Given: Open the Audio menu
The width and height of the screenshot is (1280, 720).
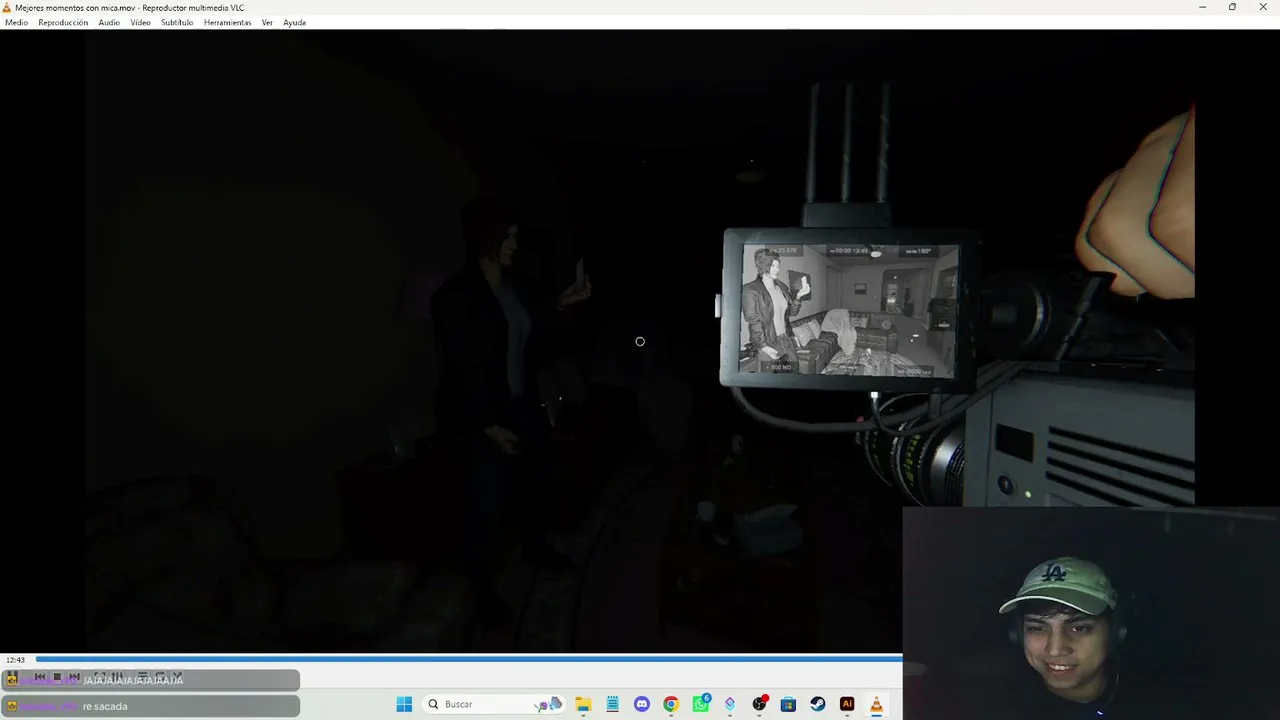Looking at the screenshot, I should (x=109, y=22).
